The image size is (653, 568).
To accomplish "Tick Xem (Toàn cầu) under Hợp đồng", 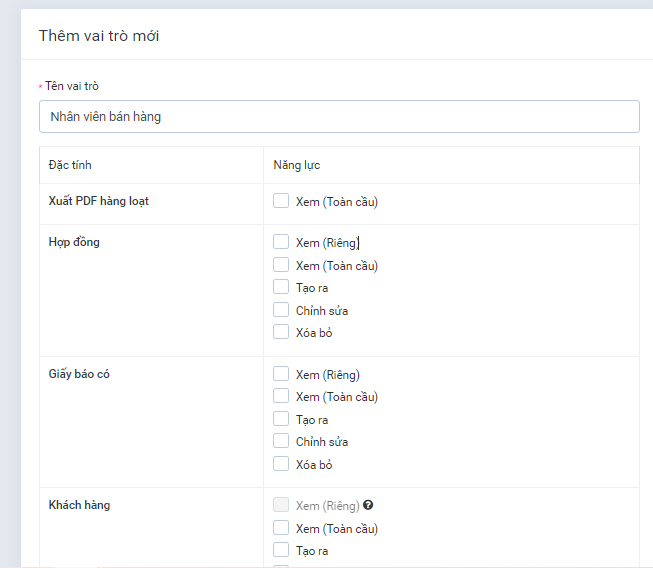I will (x=281, y=265).
